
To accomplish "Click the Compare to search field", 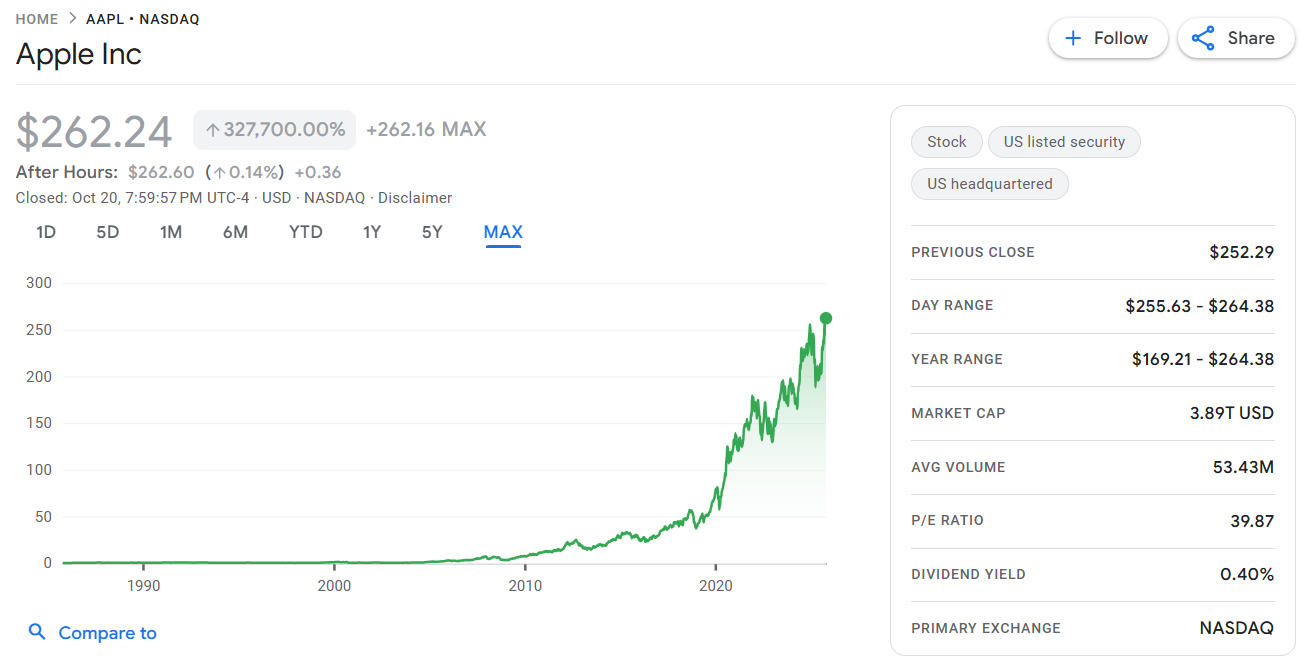I will (x=108, y=633).
